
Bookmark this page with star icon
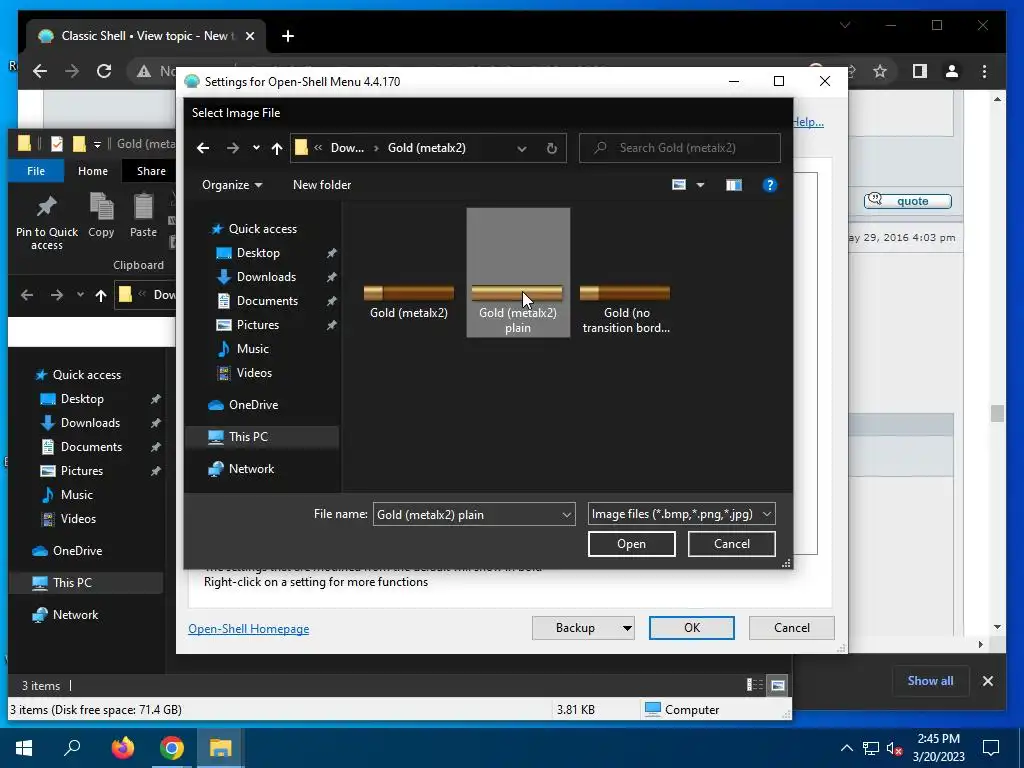pyautogui.click(x=880, y=71)
